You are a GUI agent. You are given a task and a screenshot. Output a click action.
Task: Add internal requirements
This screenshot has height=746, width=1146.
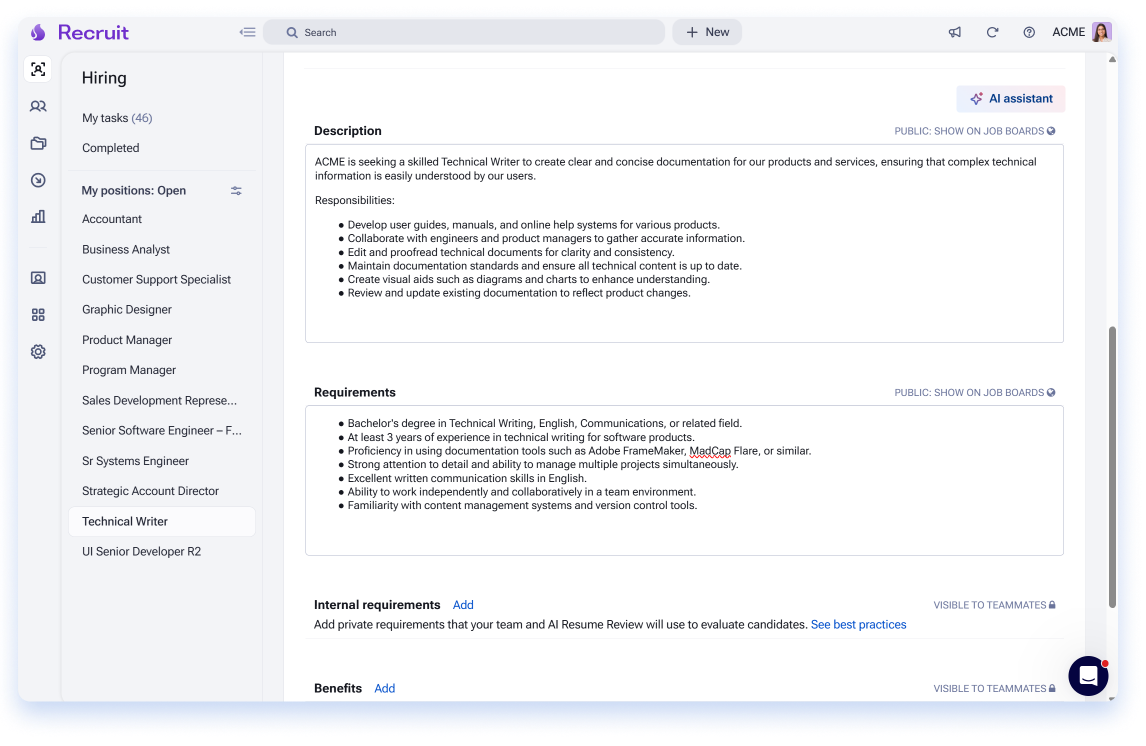click(463, 605)
